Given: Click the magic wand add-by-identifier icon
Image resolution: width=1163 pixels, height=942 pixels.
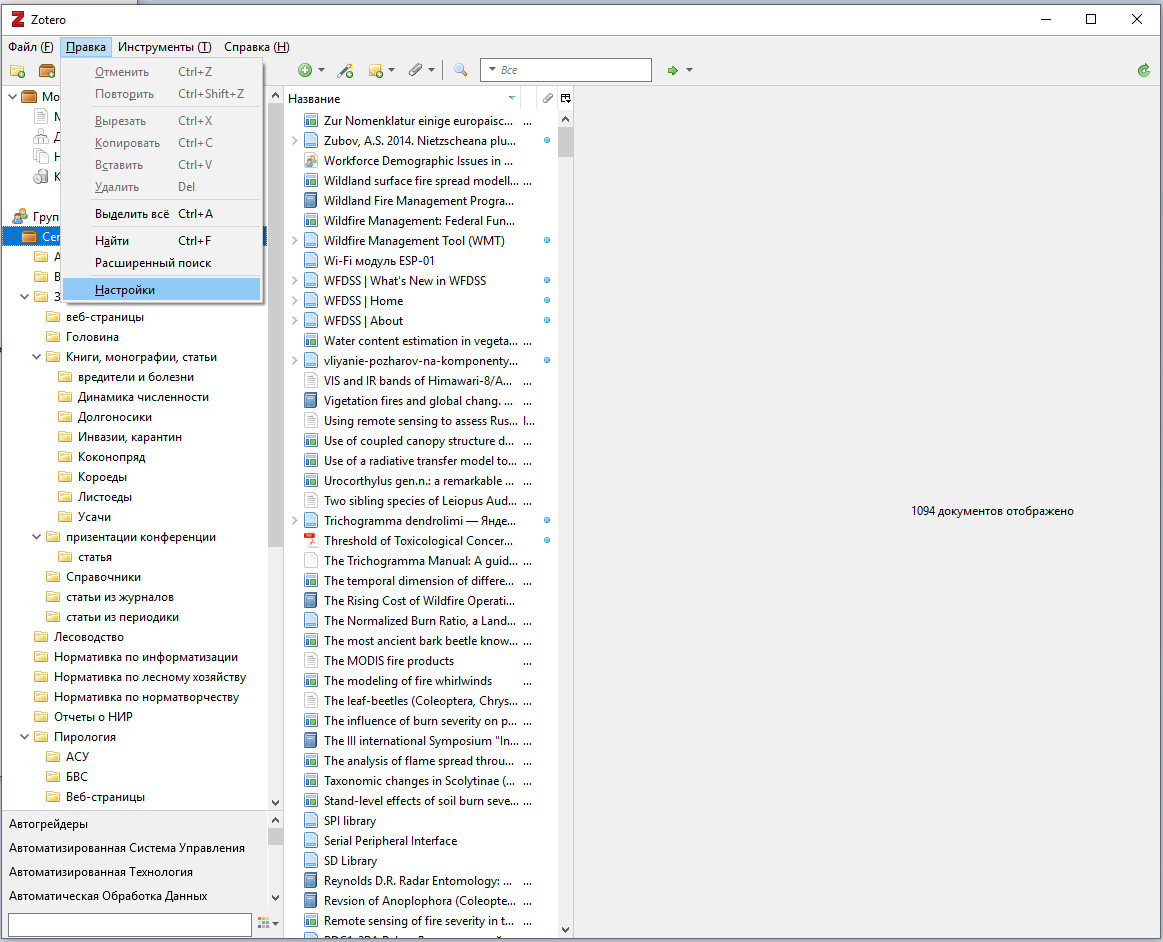Looking at the screenshot, I should coord(345,70).
